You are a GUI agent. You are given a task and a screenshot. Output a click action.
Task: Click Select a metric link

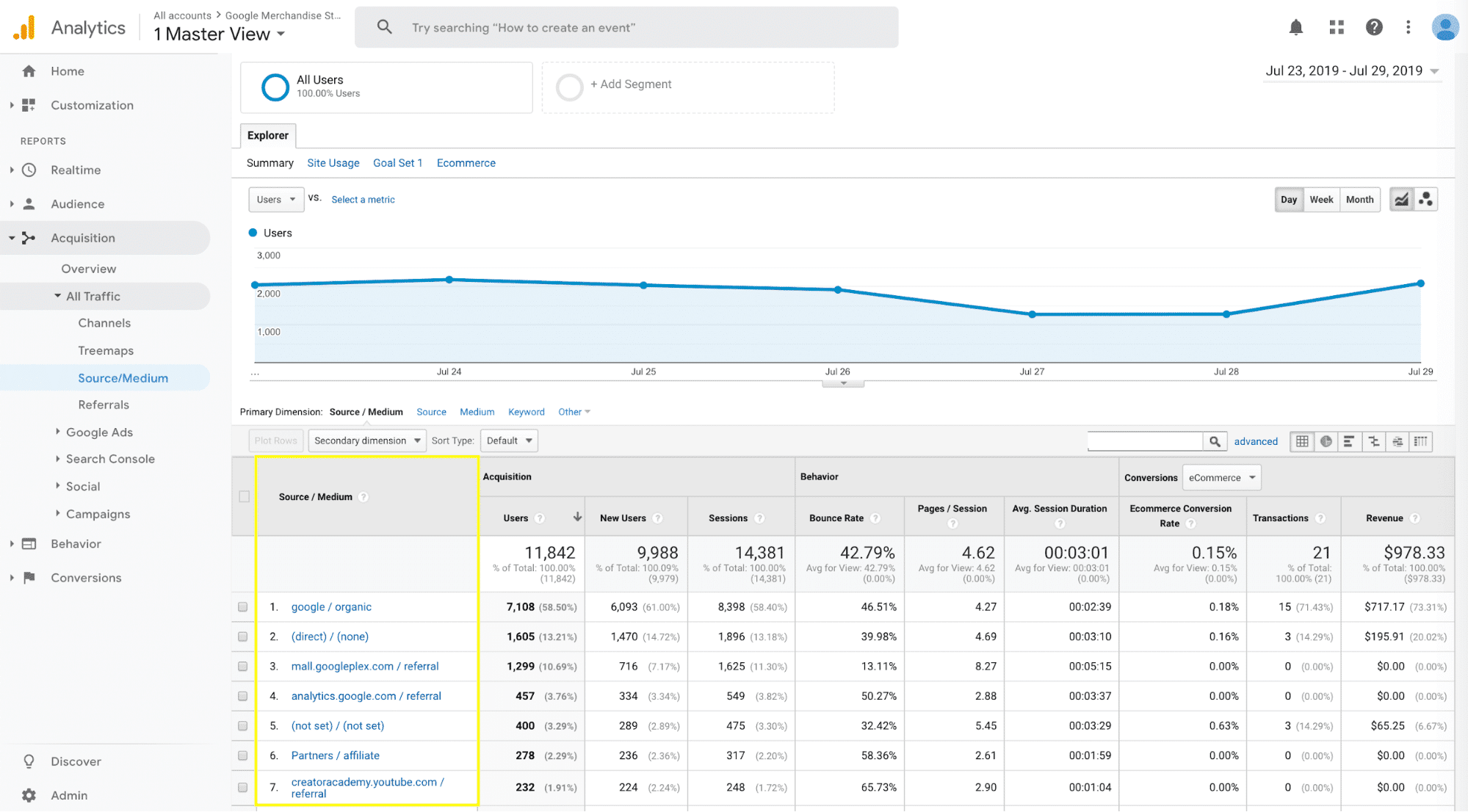pos(363,200)
